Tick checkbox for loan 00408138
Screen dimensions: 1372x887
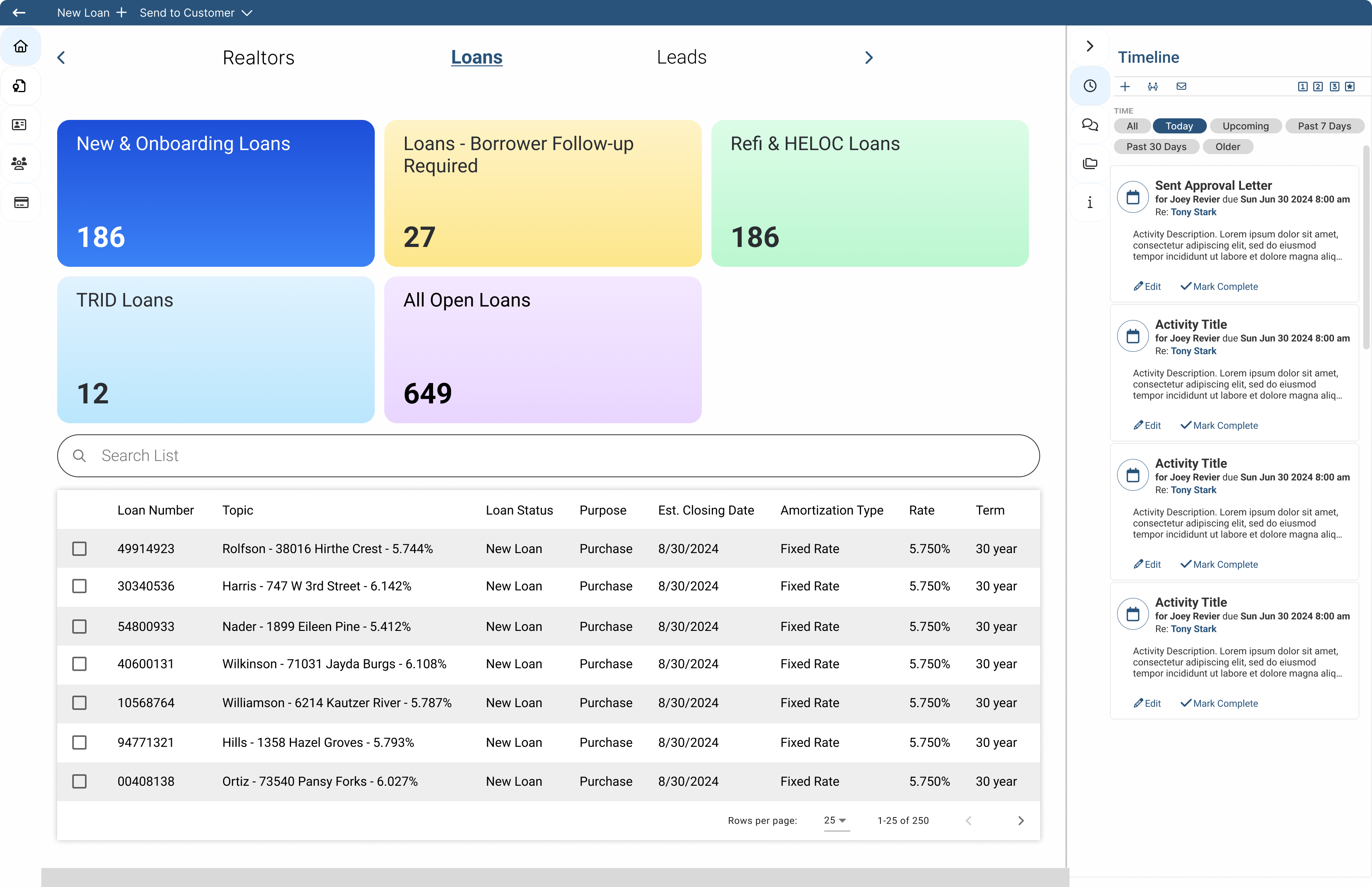tap(79, 781)
